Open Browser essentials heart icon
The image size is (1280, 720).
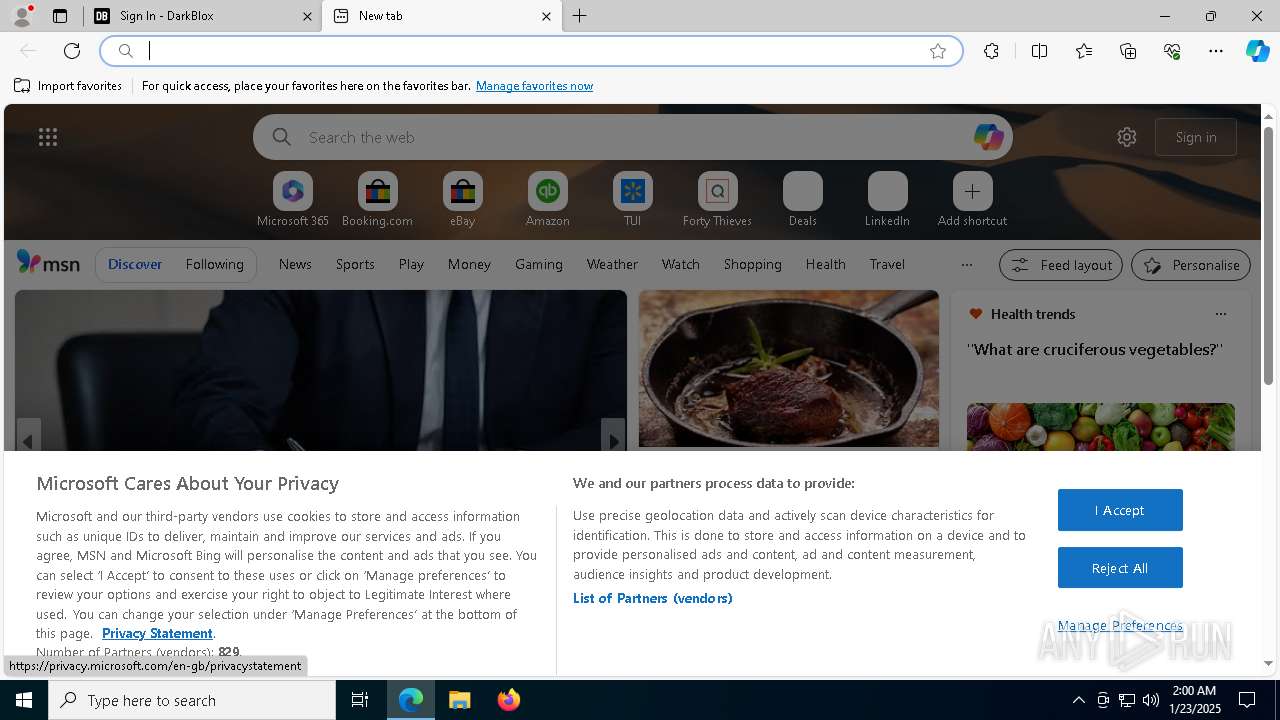pyautogui.click(x=1172, y=51)
